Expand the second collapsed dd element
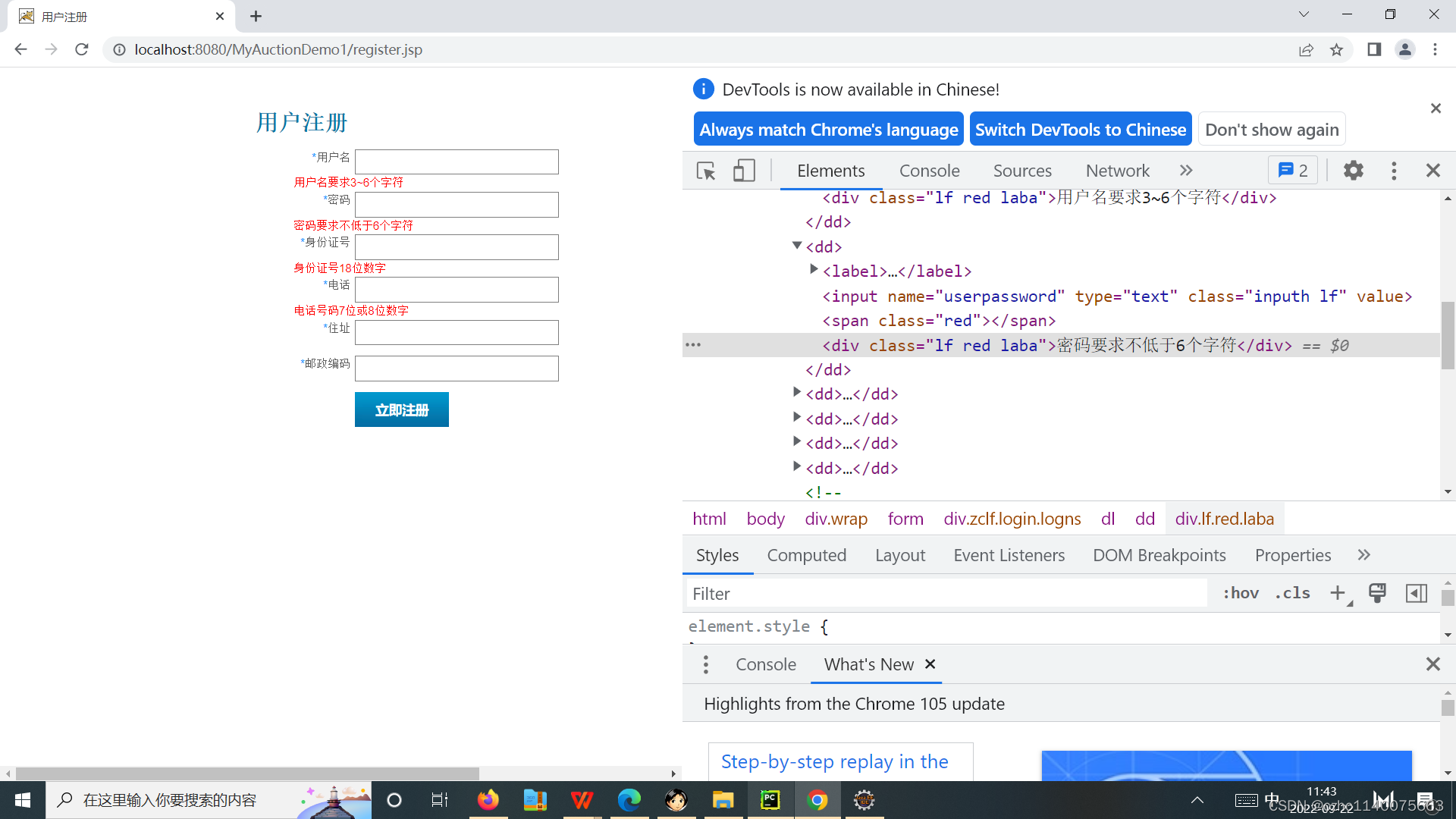 tap(796, 418)
